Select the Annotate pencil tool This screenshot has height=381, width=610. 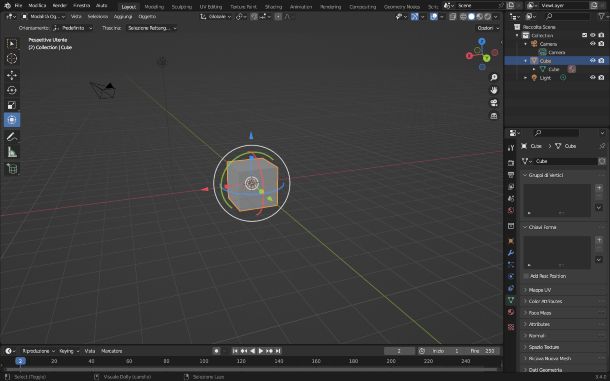12,137
